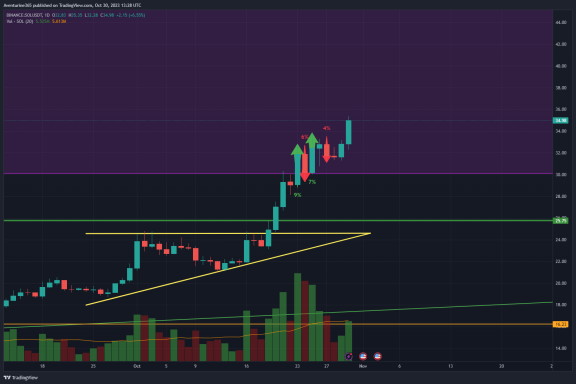Click the 30.00 price axis label
The width and height of the screenshot is (576, 384).
[561, 175]
